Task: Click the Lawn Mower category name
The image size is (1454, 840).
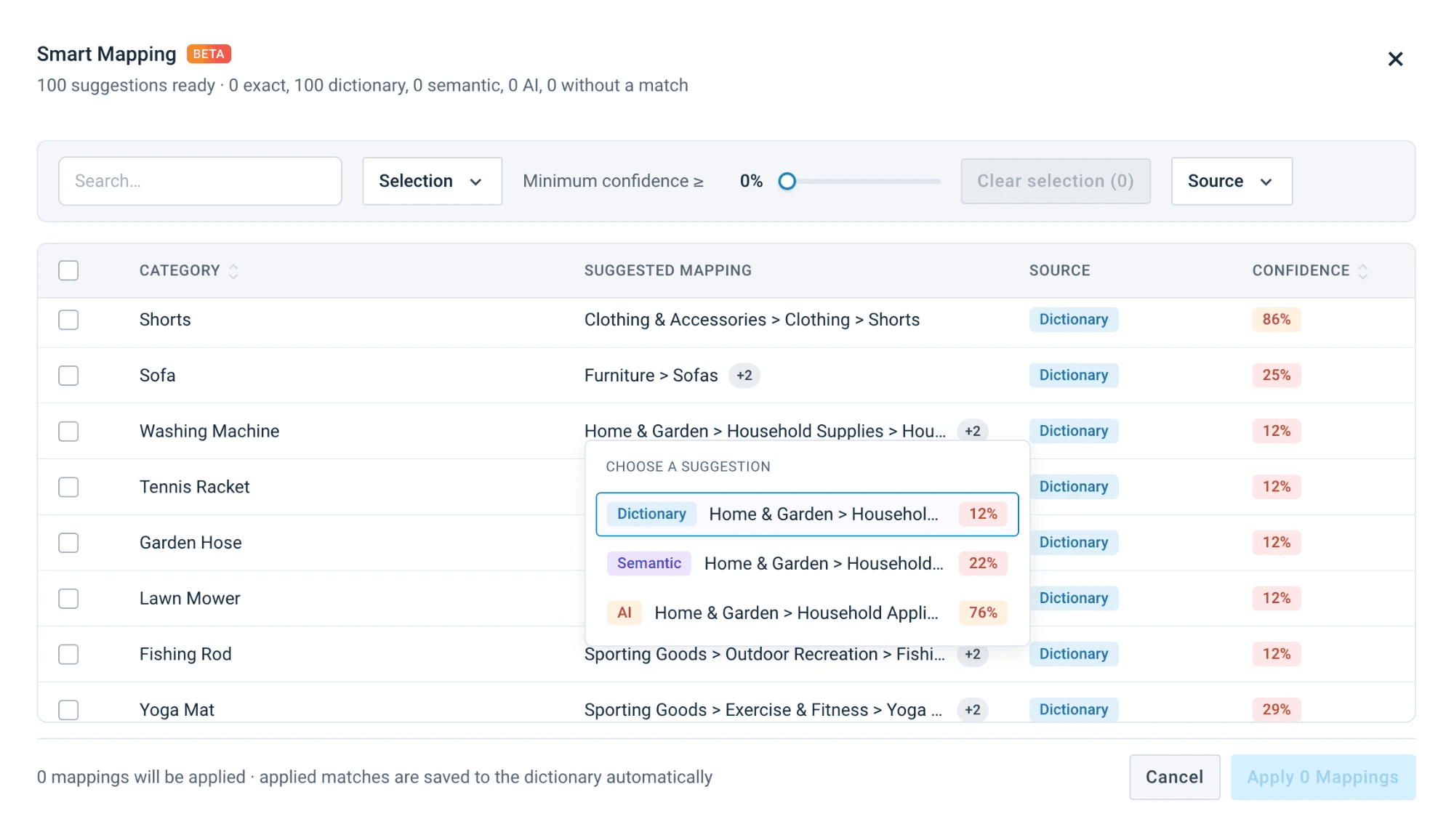Action: (x=190, y=599)
